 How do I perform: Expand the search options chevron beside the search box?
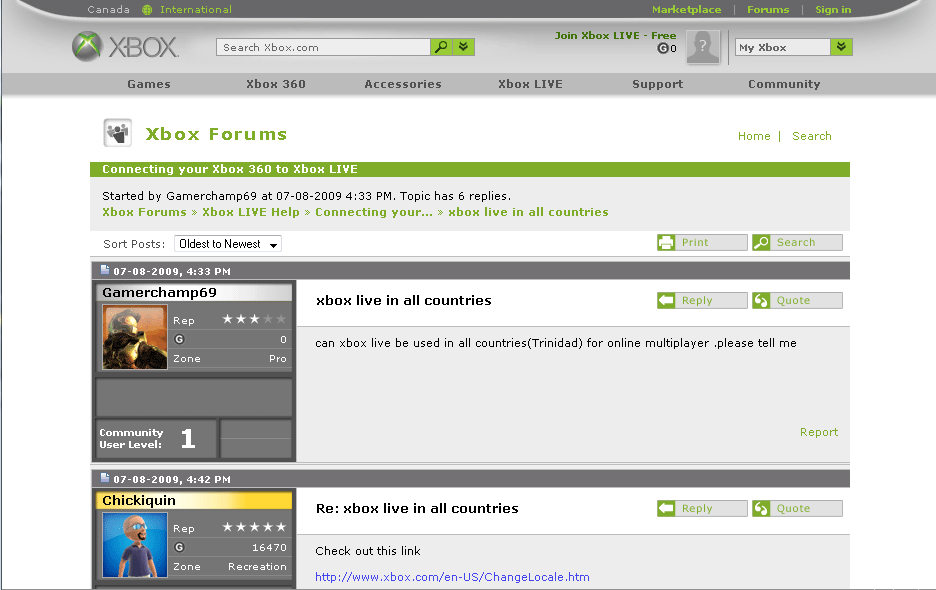tap(462, 46)
